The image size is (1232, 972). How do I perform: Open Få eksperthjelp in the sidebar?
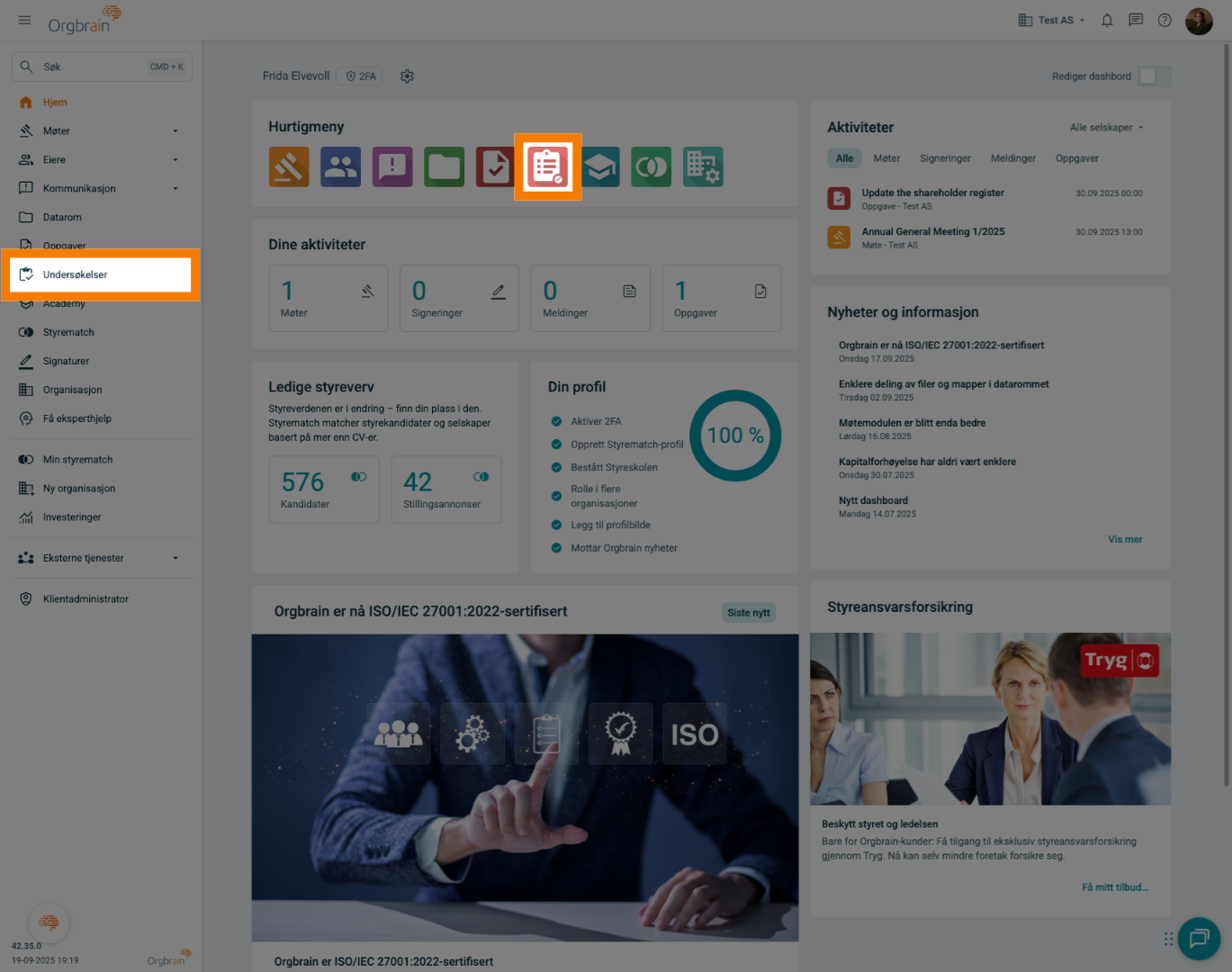102,418
